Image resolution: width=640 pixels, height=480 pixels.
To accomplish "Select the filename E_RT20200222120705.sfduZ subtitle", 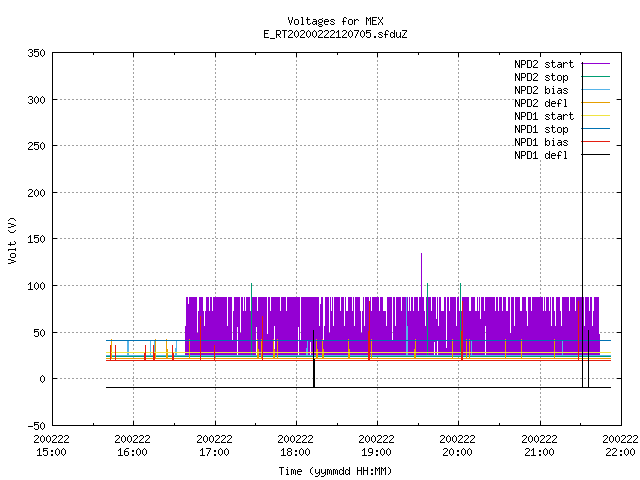I will (x=335, y=34).
